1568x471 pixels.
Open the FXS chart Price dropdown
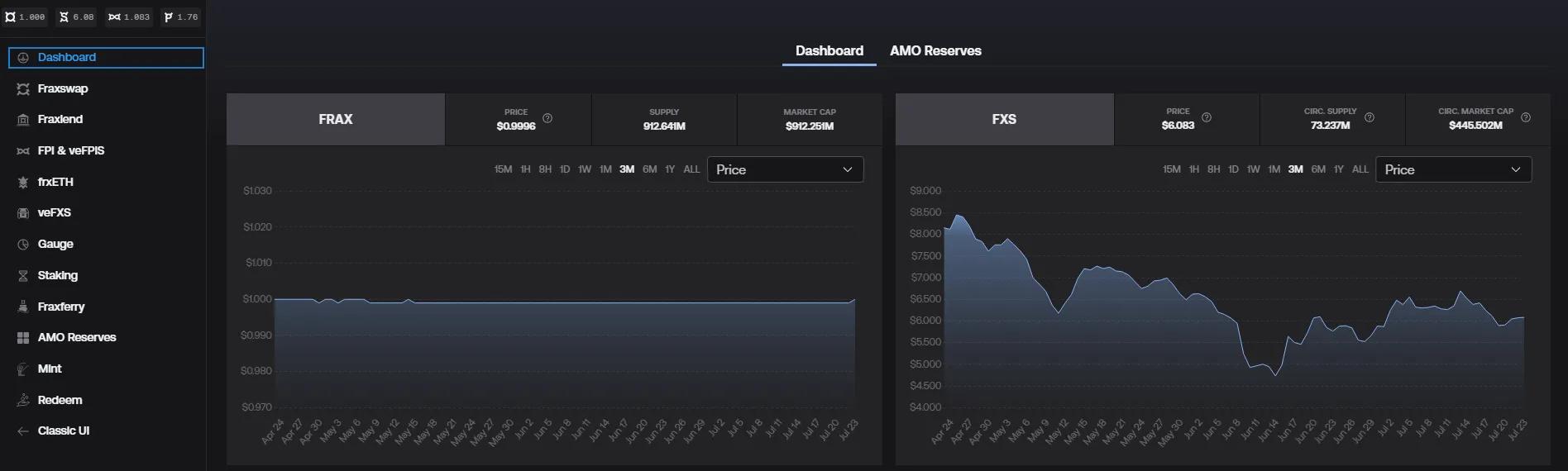click(x=1453, y=169)
